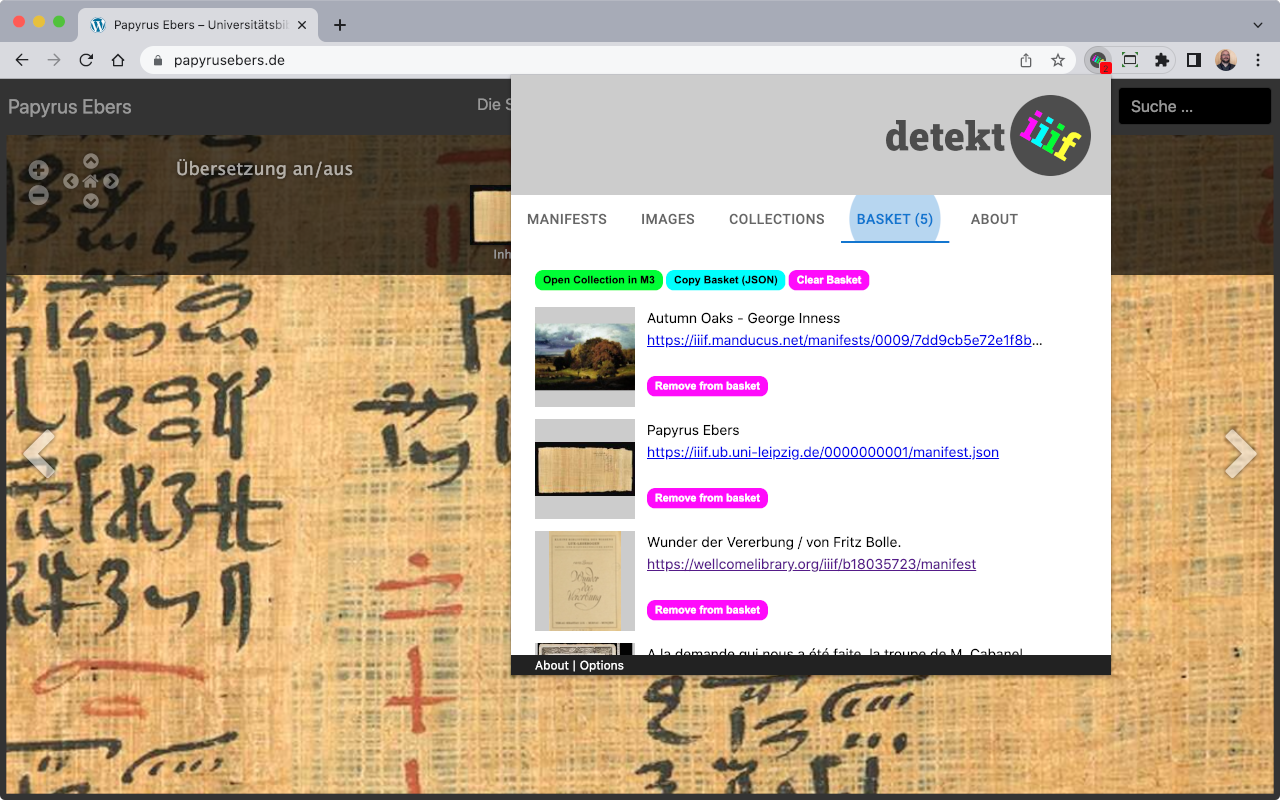Reset the view with the home icon
1280x800 pixels.
(90, 181)
